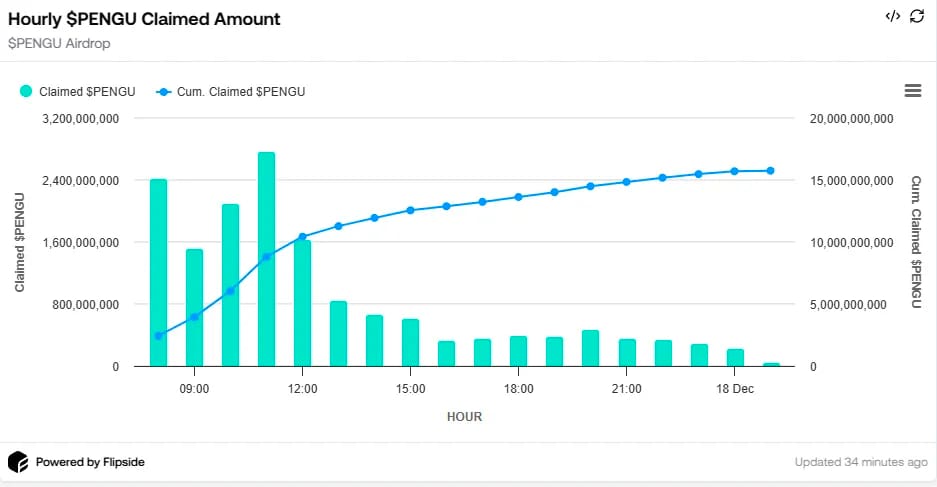
Task: Click the chart title Hourly $PENGU Claimed Amount
Action: pos(144,19)
